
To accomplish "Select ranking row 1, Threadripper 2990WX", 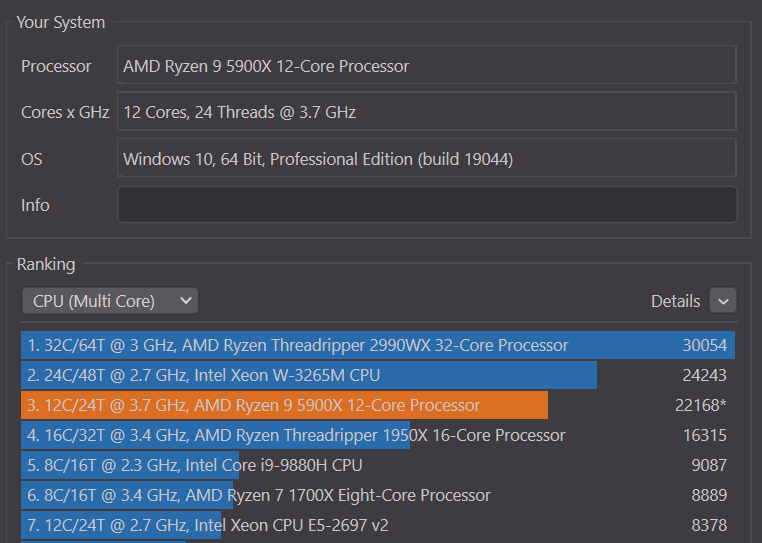I will point(378,345).
